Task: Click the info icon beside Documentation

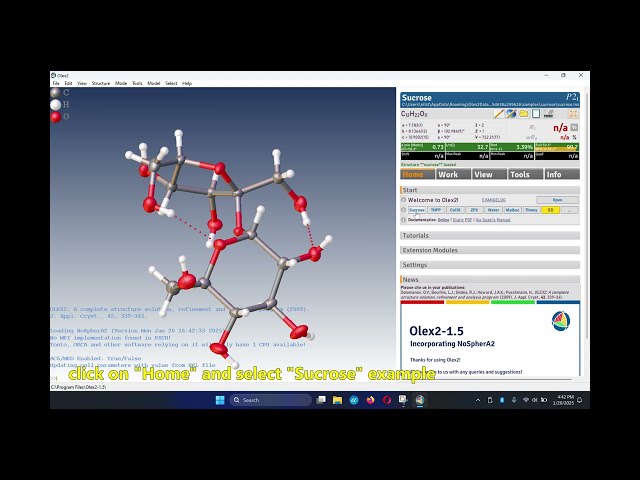Action: pos(404,220)
